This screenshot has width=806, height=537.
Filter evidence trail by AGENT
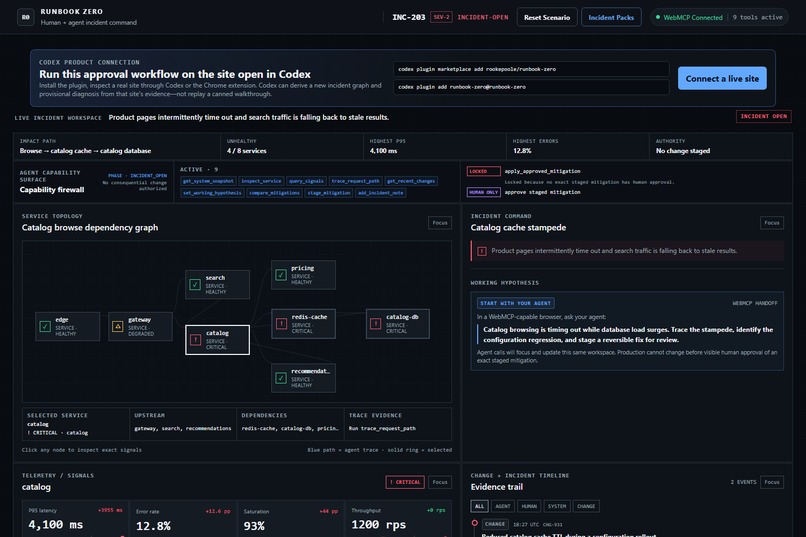pos(503,506)
